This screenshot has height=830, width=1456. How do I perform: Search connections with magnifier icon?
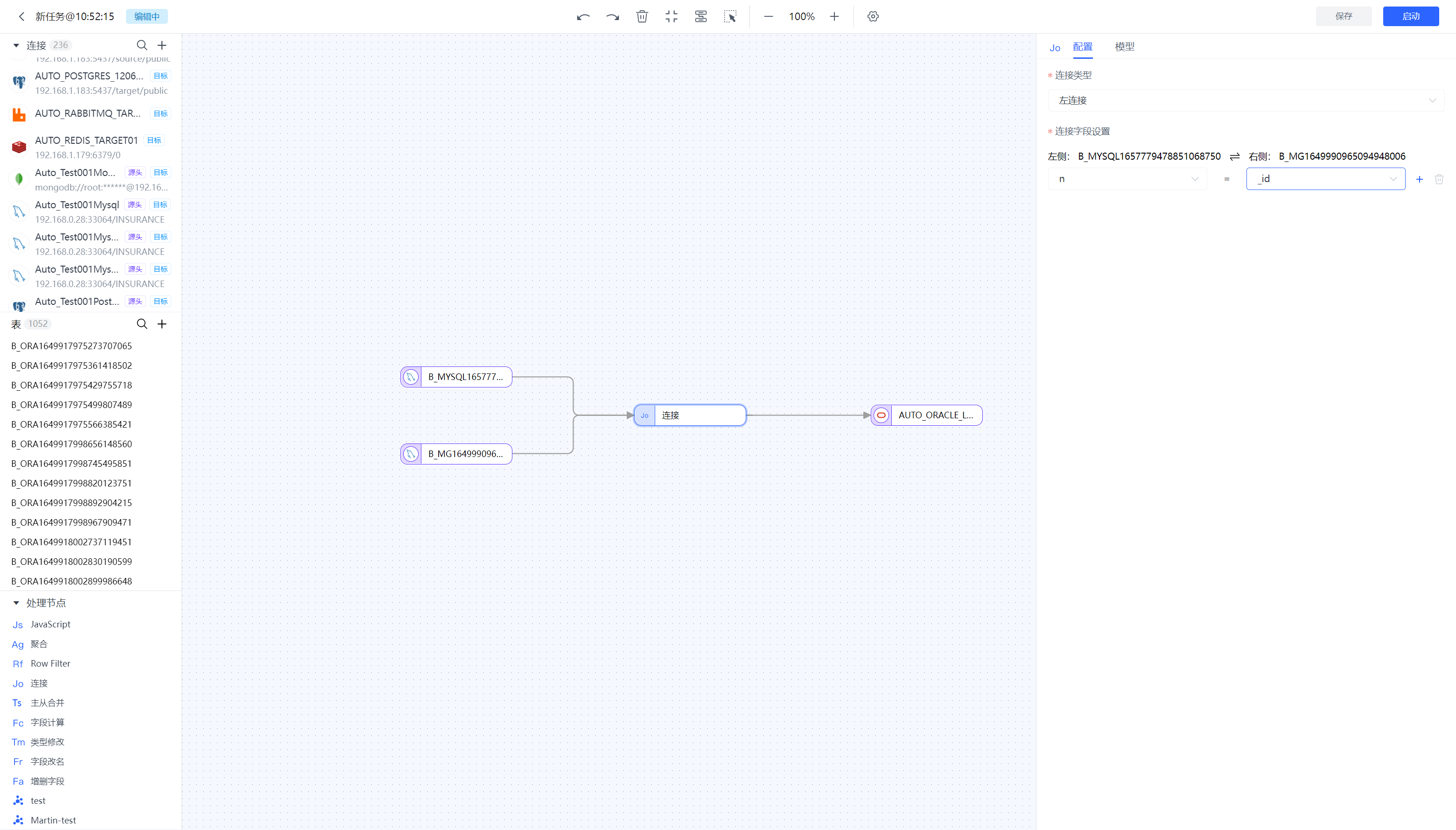pos(142,45)
